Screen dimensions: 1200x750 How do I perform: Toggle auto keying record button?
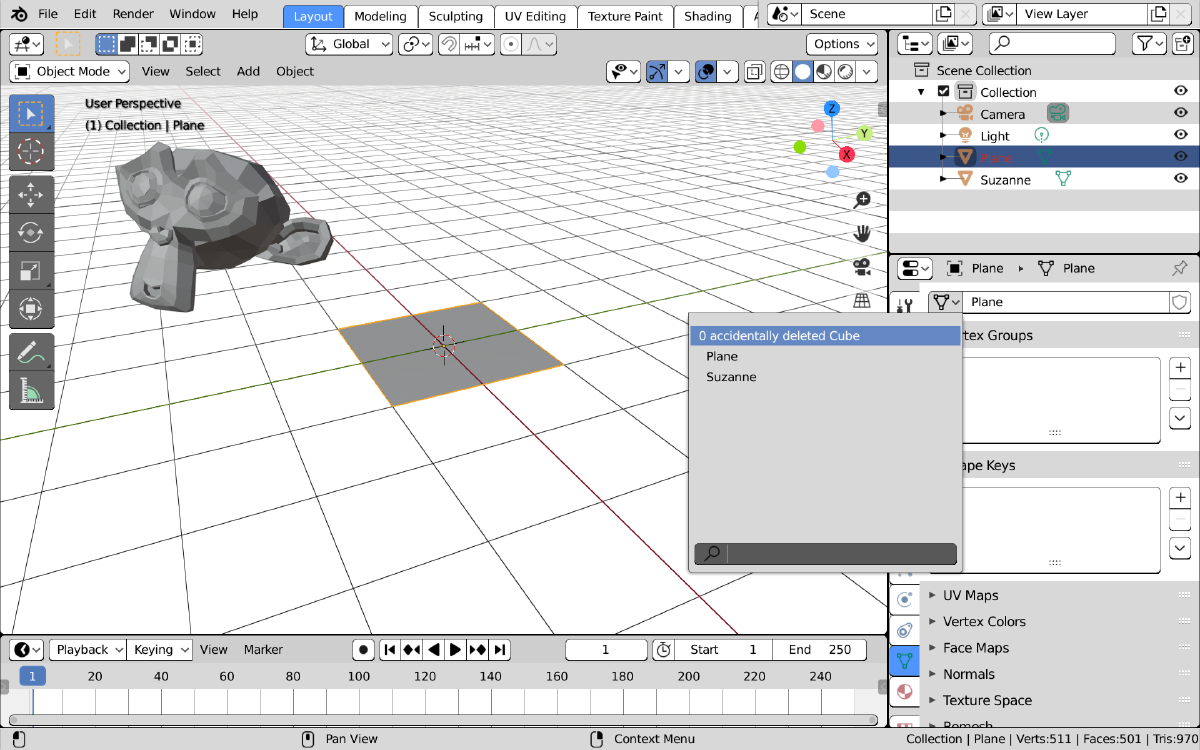click(x=365, y=650)
